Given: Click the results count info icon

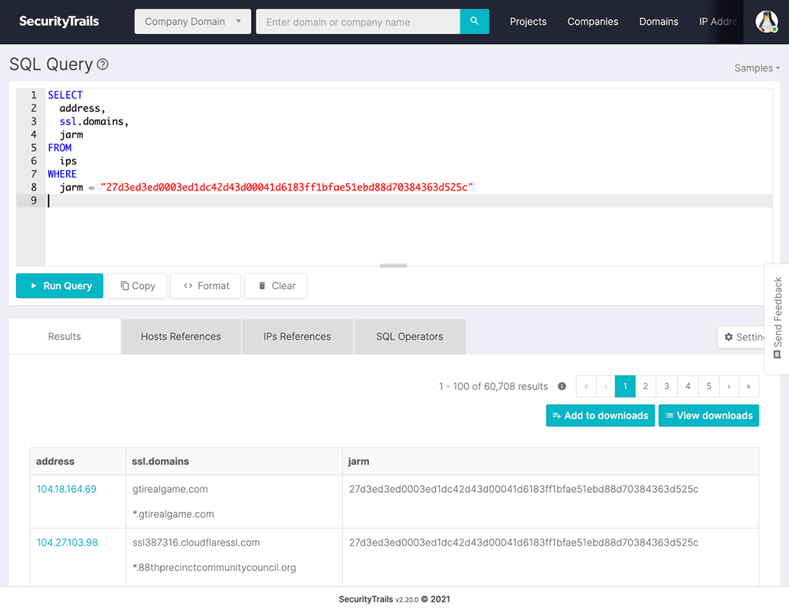Looking at the screenshot, I should tap(562, 386).
